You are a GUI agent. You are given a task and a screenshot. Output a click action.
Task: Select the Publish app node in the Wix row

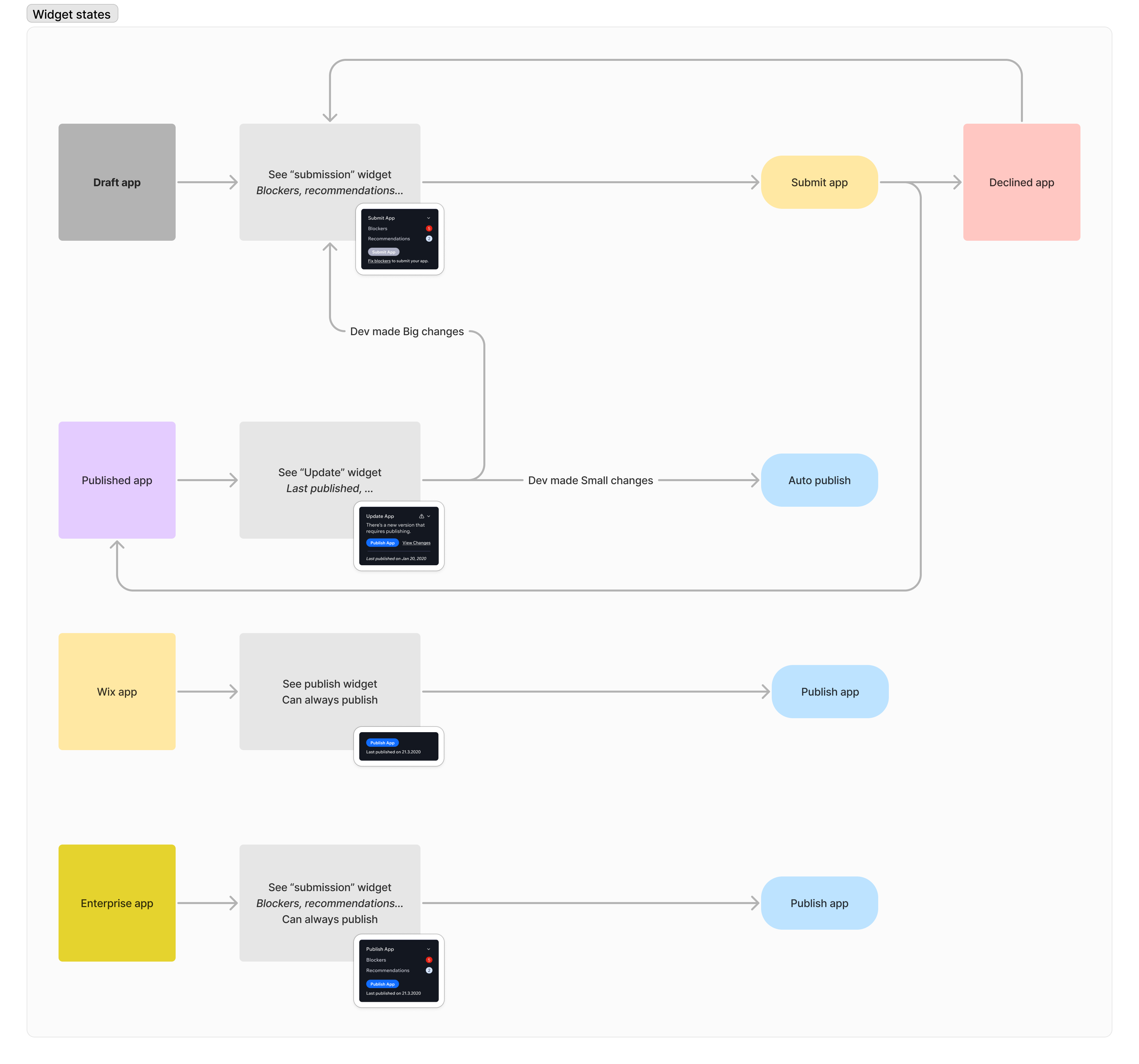[x=830, y=691]
